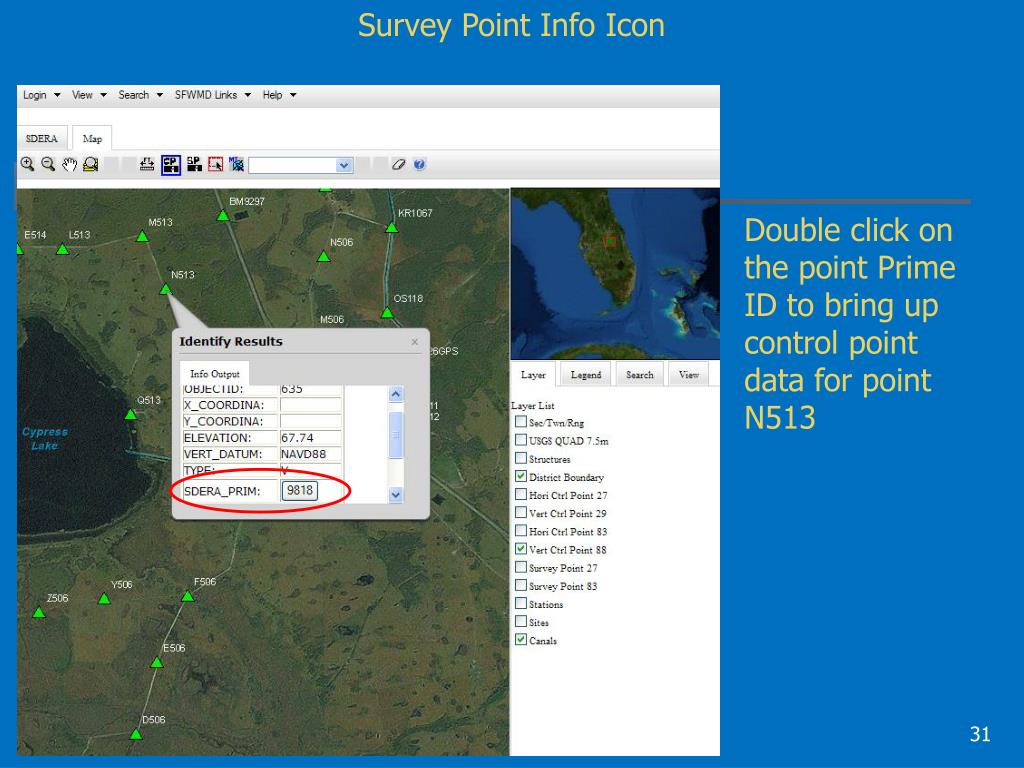Enable the USGS QUAD 7.5m layer
This screenshot has height=768, width=1024.
tap(520, 440)
